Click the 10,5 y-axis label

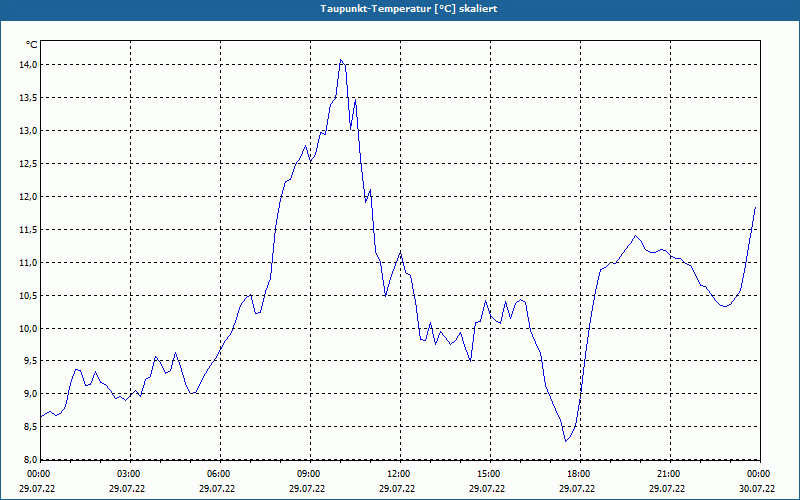point(29,295)
